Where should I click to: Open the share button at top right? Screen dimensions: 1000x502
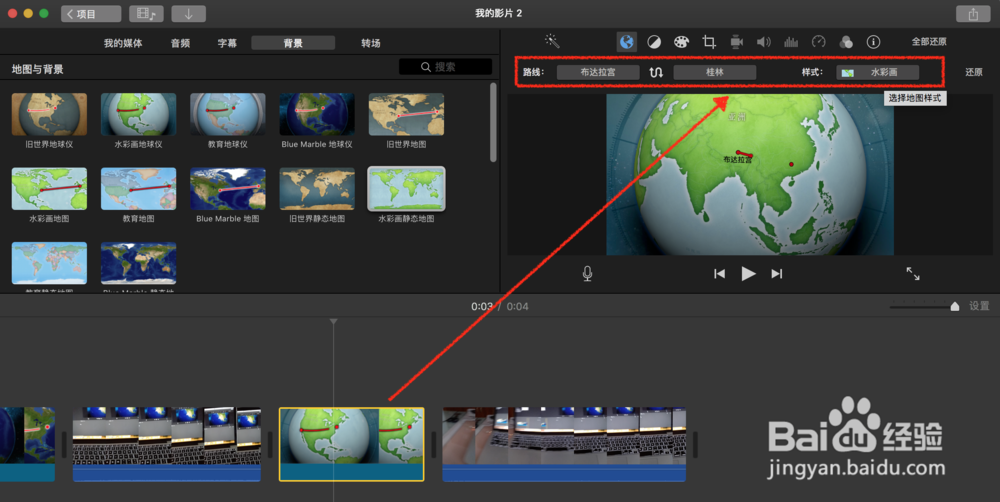point(973,13)
